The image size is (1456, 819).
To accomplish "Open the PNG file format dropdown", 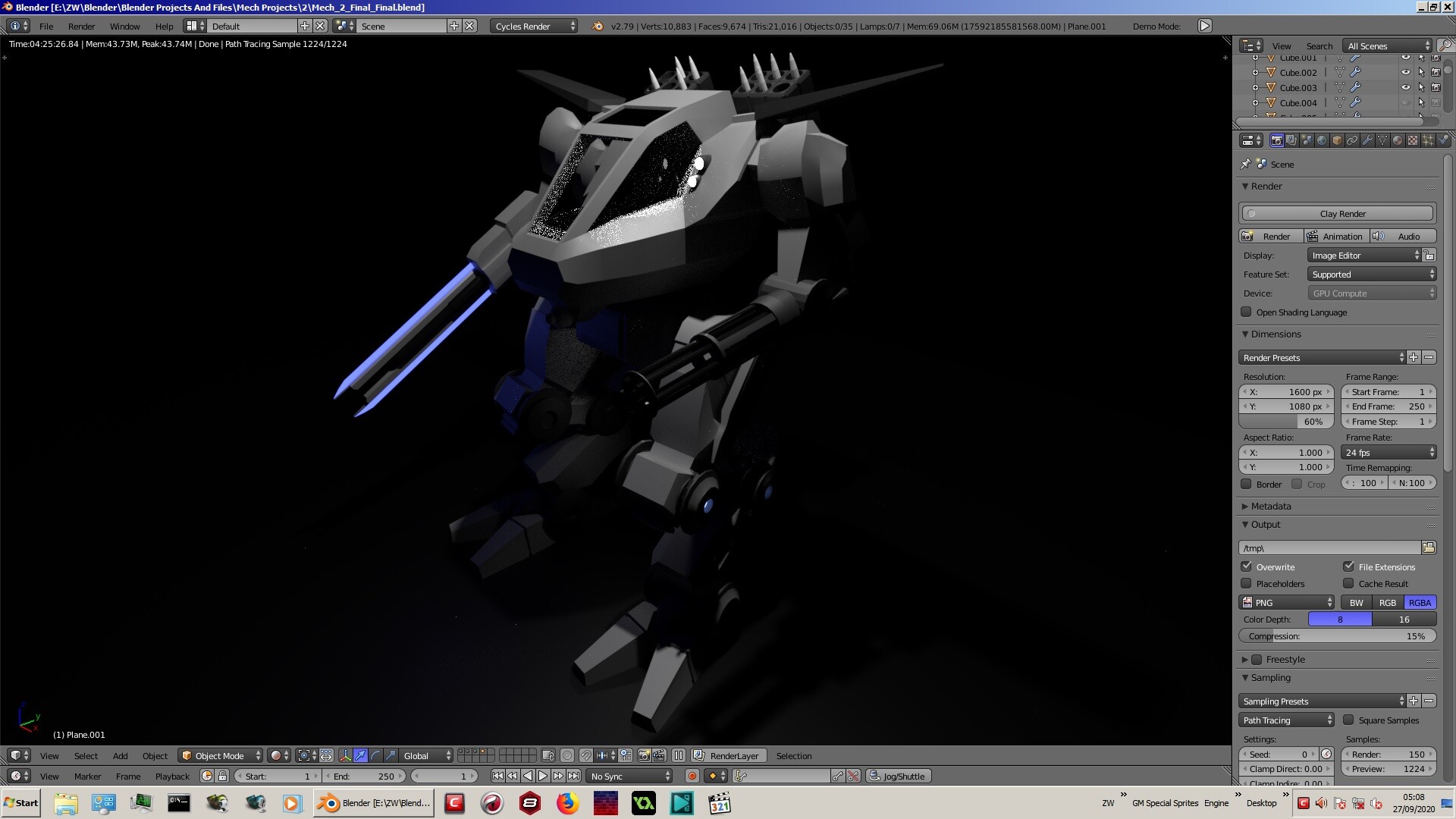I will coord(1286,602).
